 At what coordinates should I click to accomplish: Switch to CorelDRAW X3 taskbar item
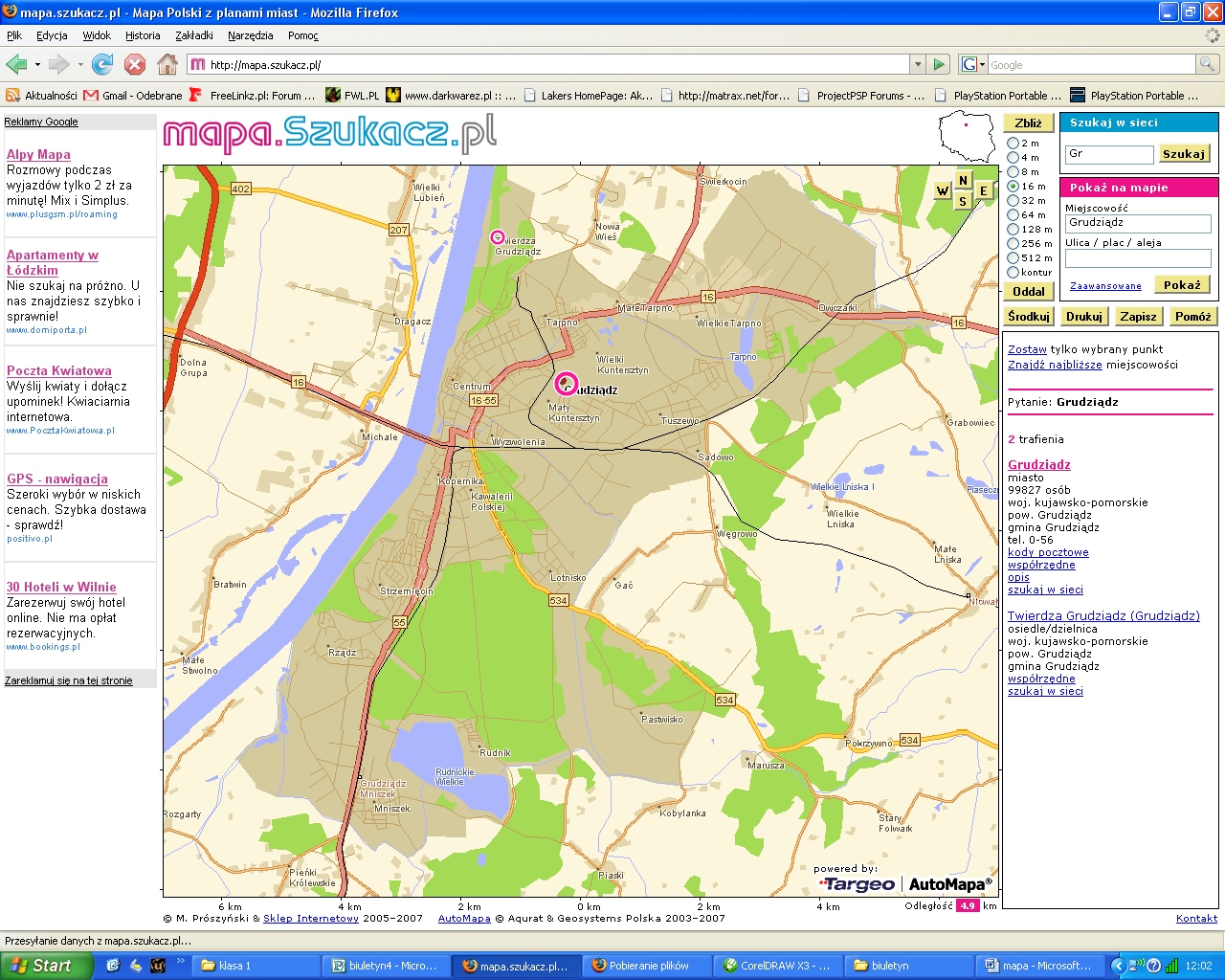pos(776,966)
